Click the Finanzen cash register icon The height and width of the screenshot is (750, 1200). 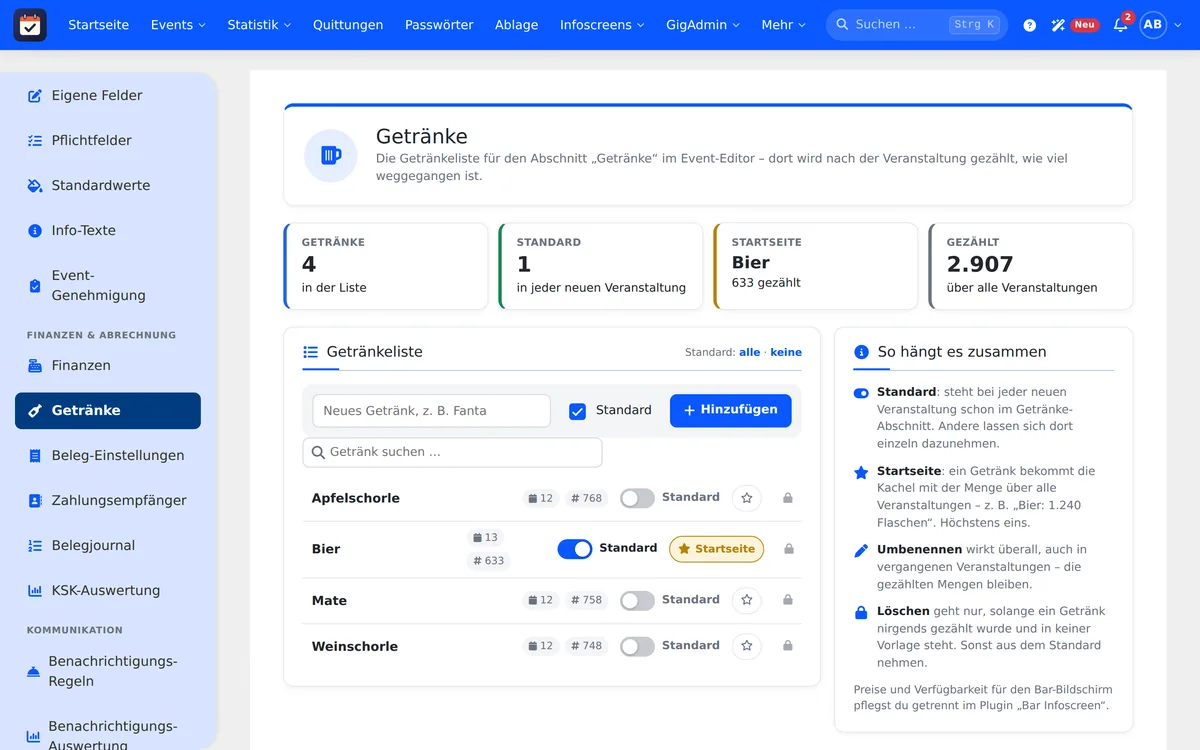pos(35,366)
